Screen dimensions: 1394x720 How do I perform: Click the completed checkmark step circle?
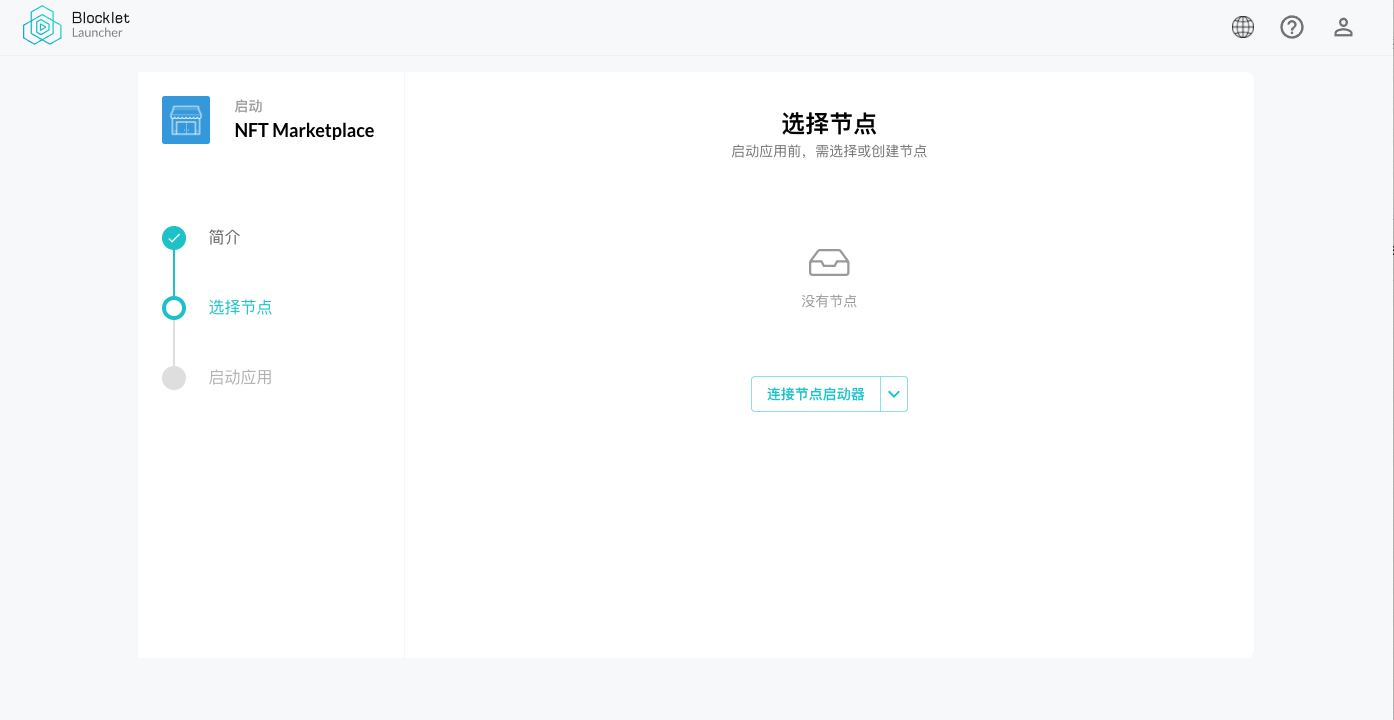click(174, 238)
